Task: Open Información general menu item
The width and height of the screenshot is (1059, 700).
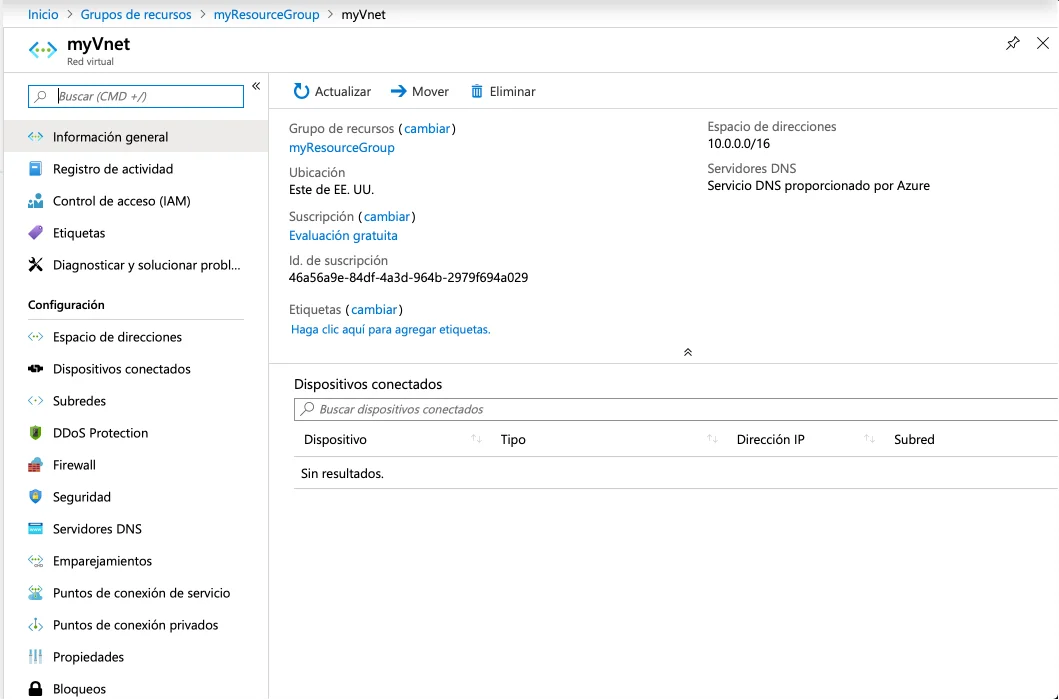Action: 136,136
